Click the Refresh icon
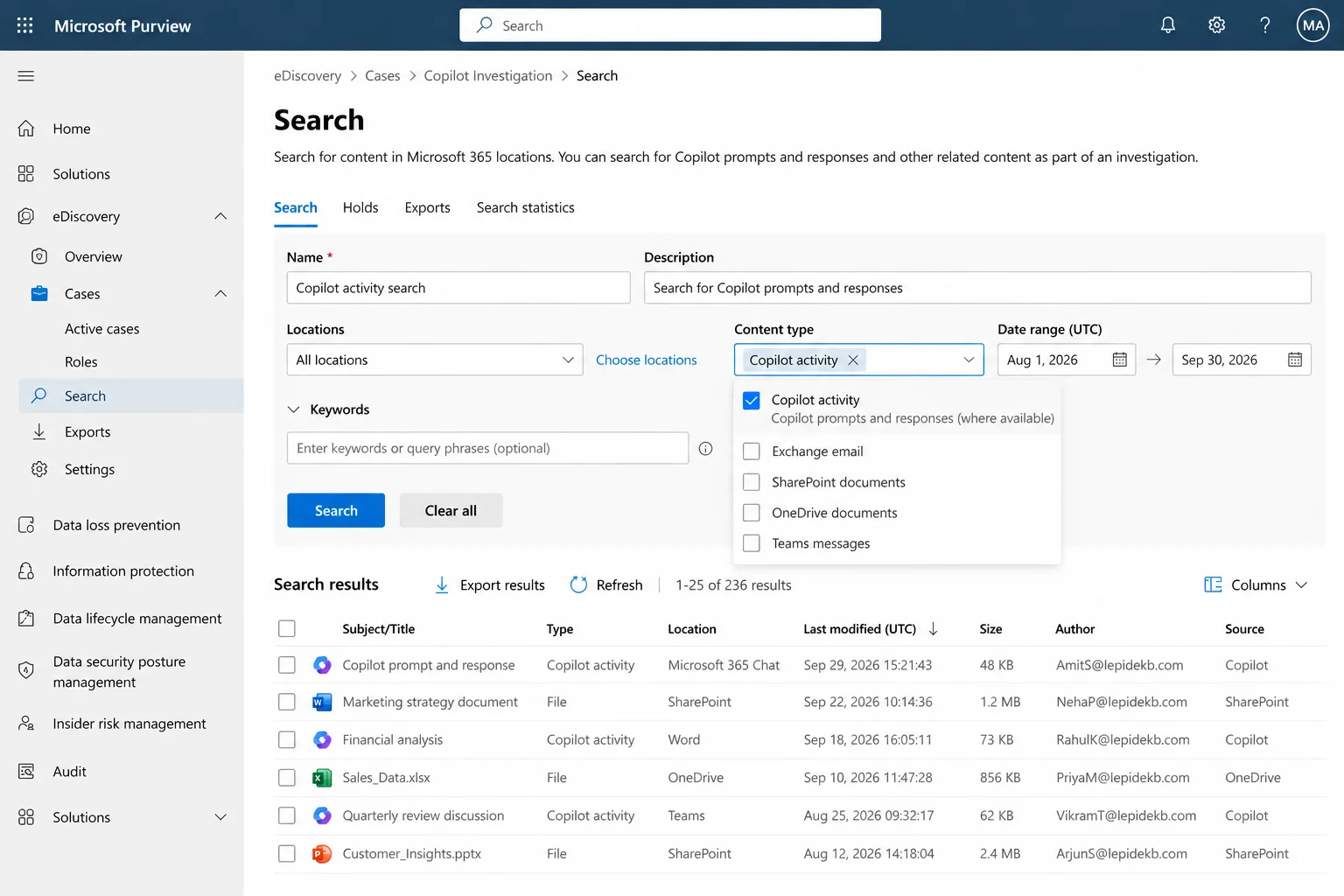Screen dimensions: 1344x896 [578, 584]
